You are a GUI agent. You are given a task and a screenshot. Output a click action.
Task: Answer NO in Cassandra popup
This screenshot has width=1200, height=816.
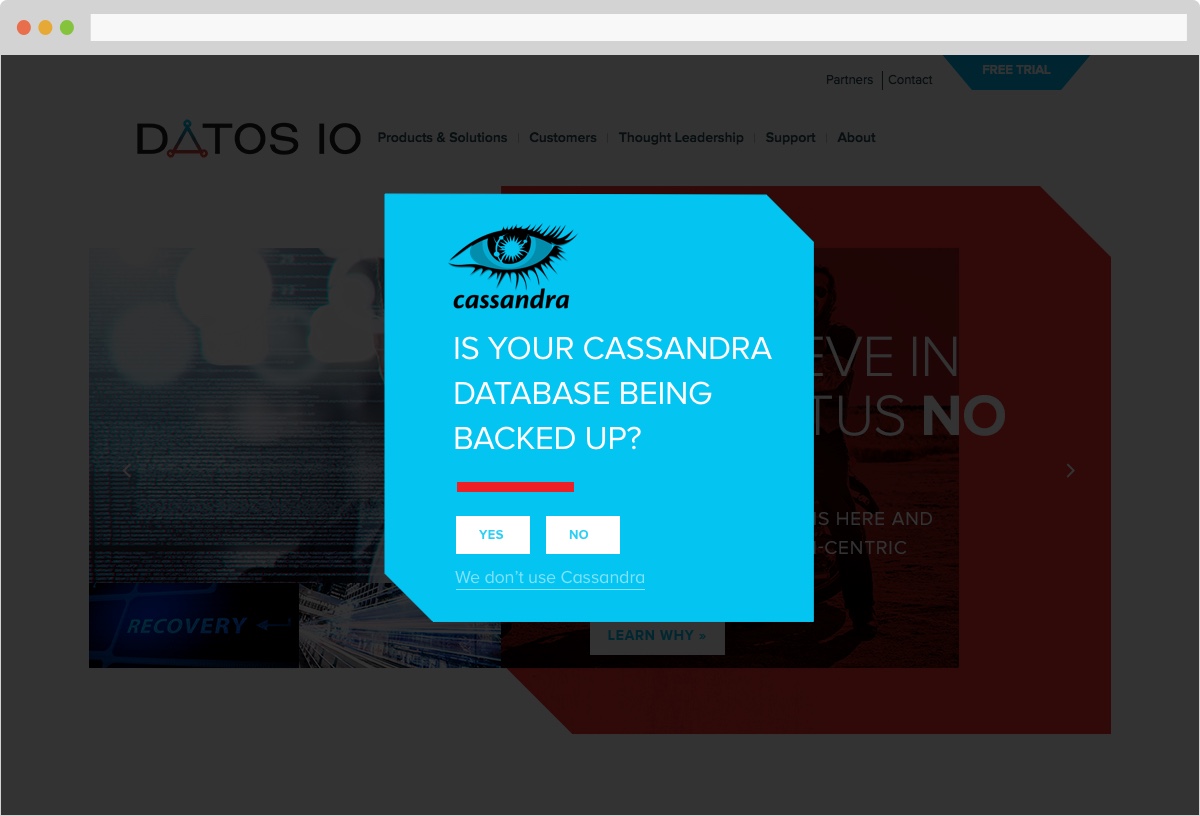click(583, 535)
